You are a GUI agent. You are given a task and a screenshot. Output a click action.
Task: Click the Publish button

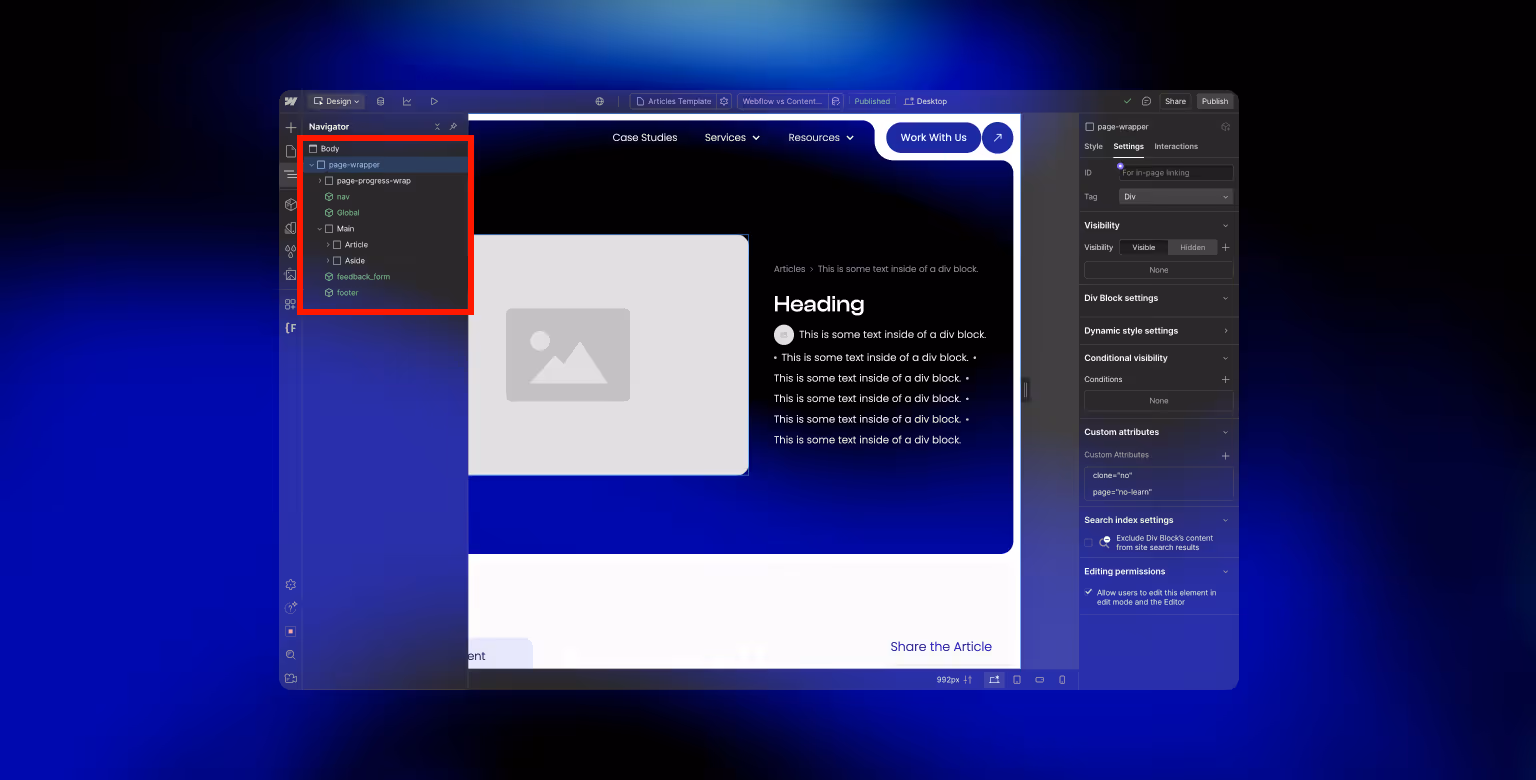point(1215,101)
